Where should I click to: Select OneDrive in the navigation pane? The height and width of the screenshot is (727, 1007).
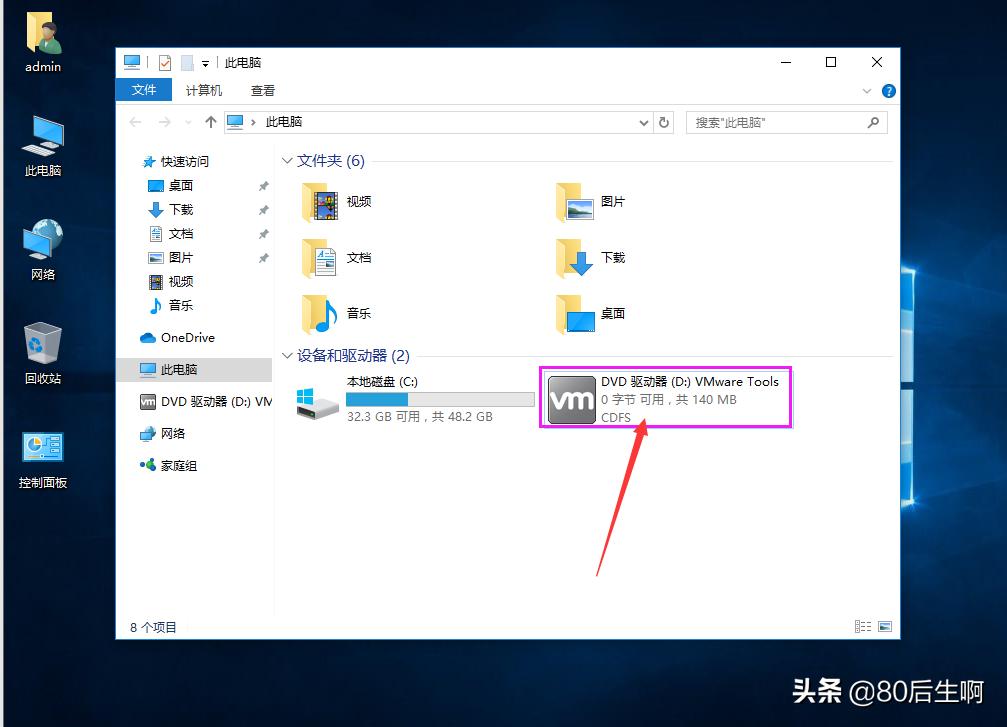[x=185, y=337]
